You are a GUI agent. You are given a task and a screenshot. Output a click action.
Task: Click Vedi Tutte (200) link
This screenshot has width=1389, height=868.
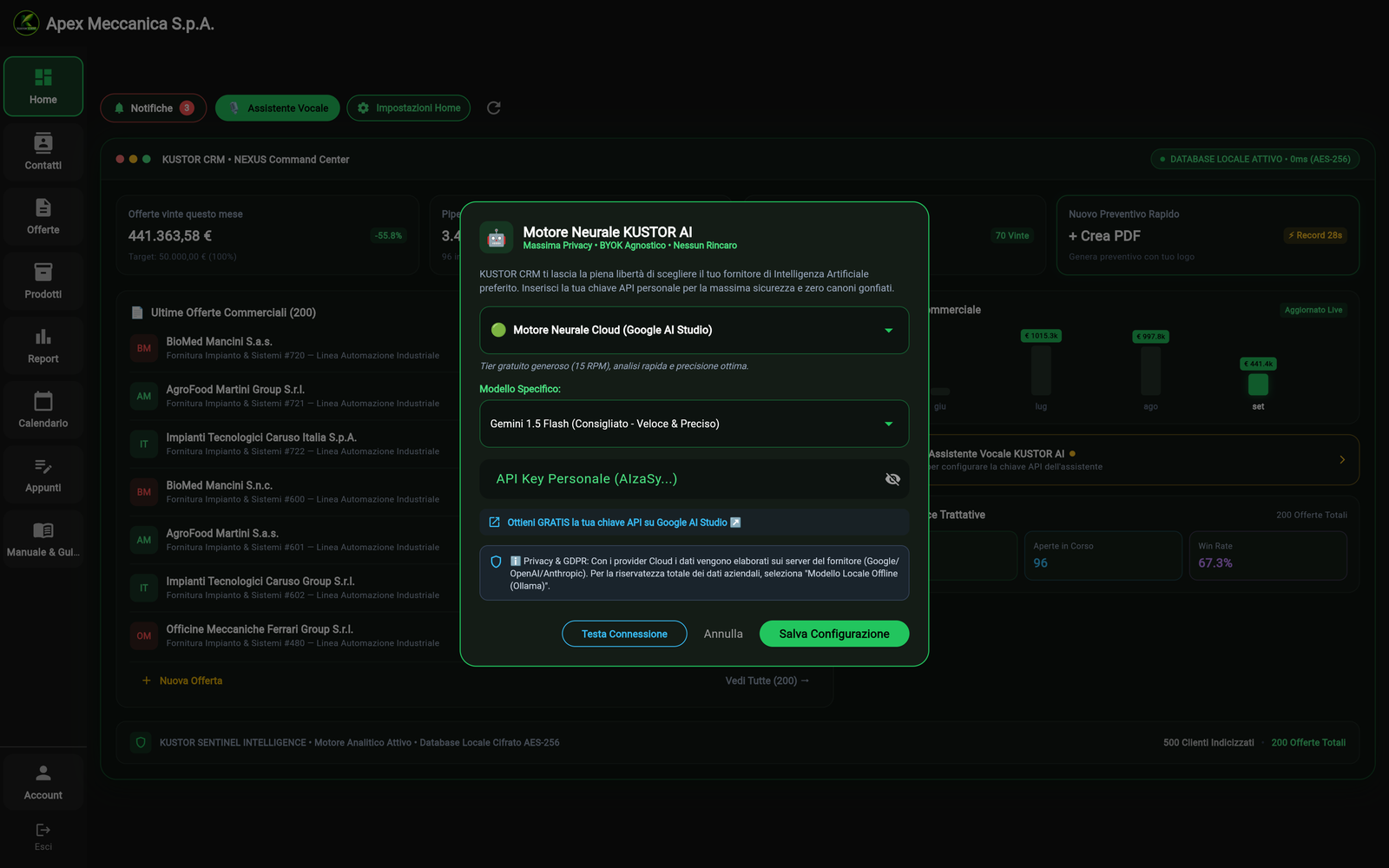767,681
